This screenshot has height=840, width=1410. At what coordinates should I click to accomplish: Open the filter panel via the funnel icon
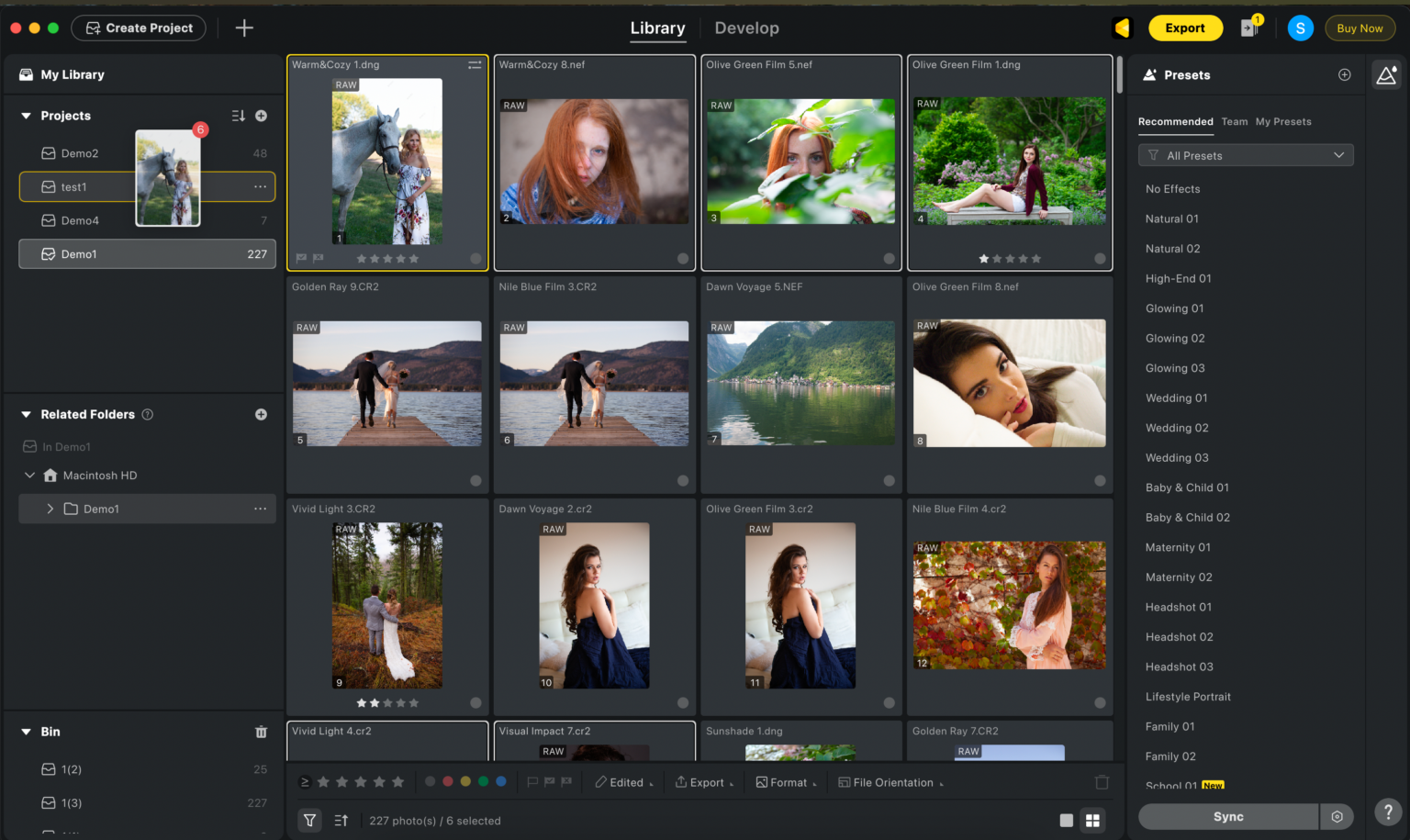[x=309, y=820]
